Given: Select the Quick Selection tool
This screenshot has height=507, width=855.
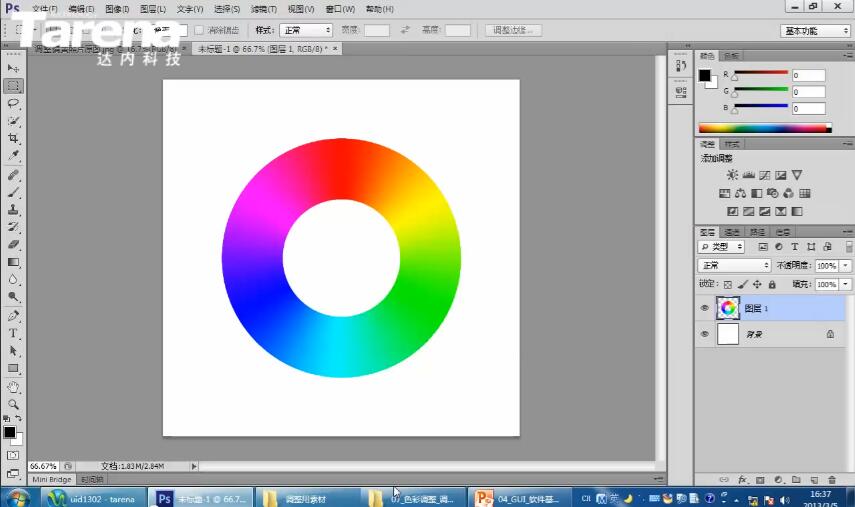Looking at the screenshot, I should point(14,121).
